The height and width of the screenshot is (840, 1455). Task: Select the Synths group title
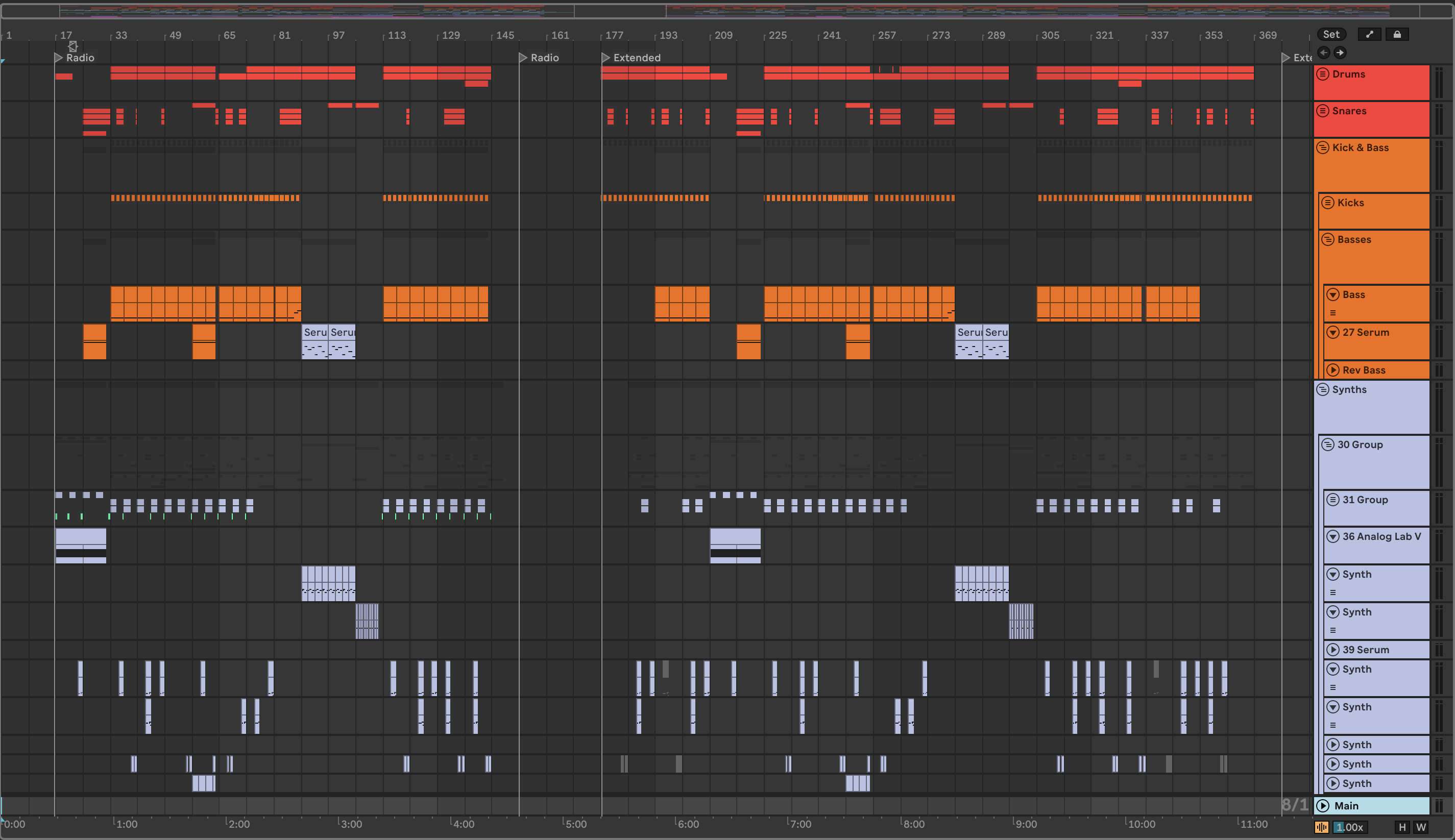pyautogui.click(x=1349, y=389)
